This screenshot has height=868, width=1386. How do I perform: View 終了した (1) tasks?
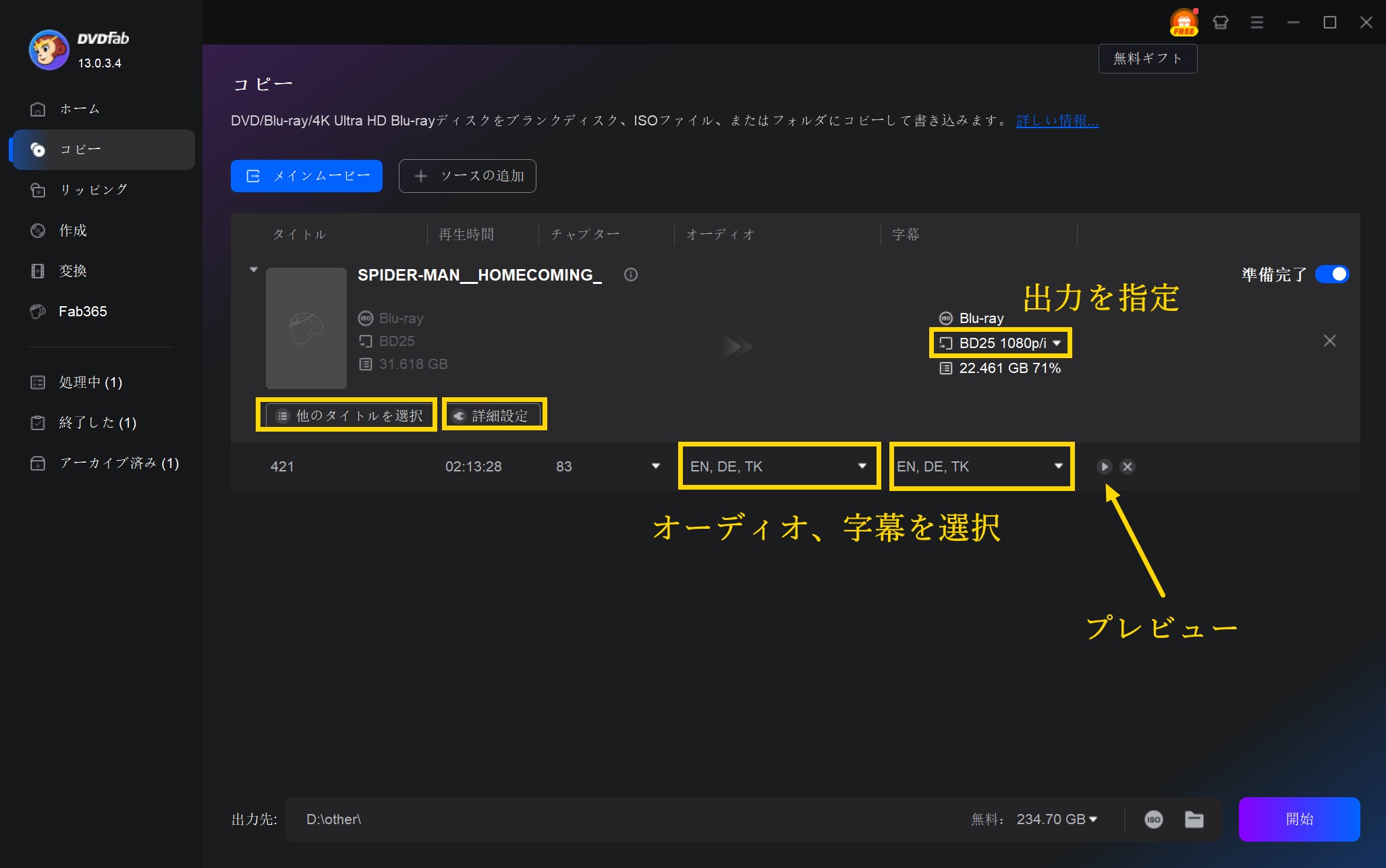[103, 423]
